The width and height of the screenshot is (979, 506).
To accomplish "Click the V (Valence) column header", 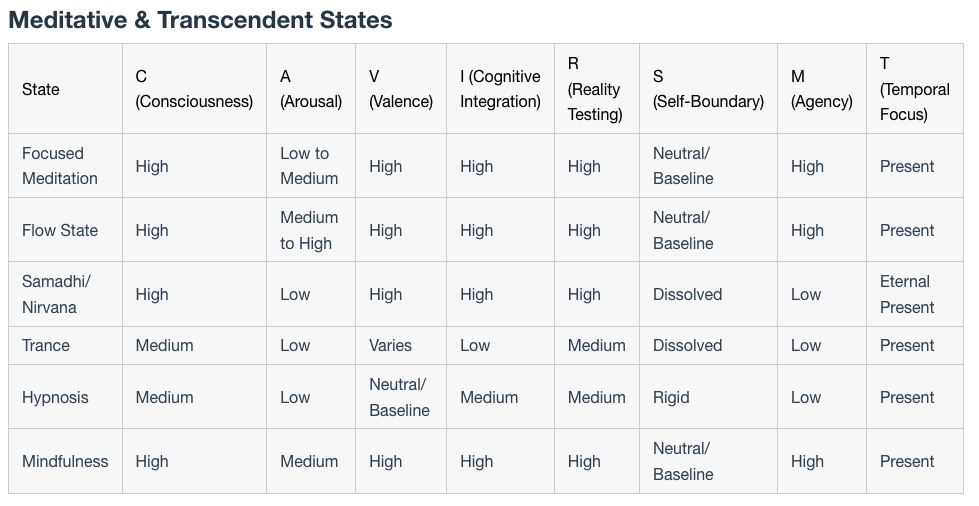I will (x=401, y=89).
